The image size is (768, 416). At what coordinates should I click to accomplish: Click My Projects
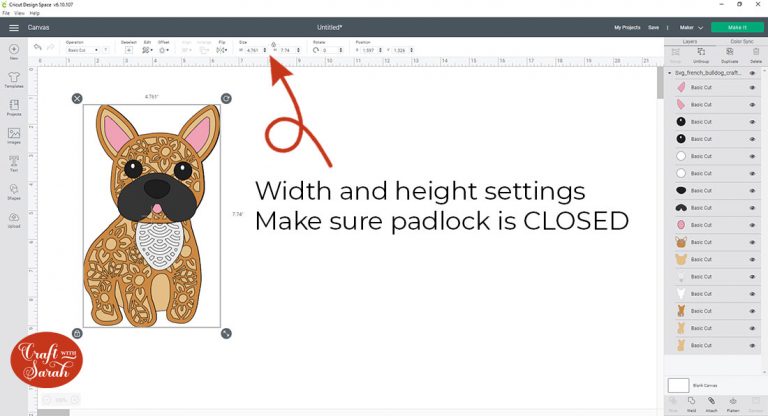click(x=627, y=28)
